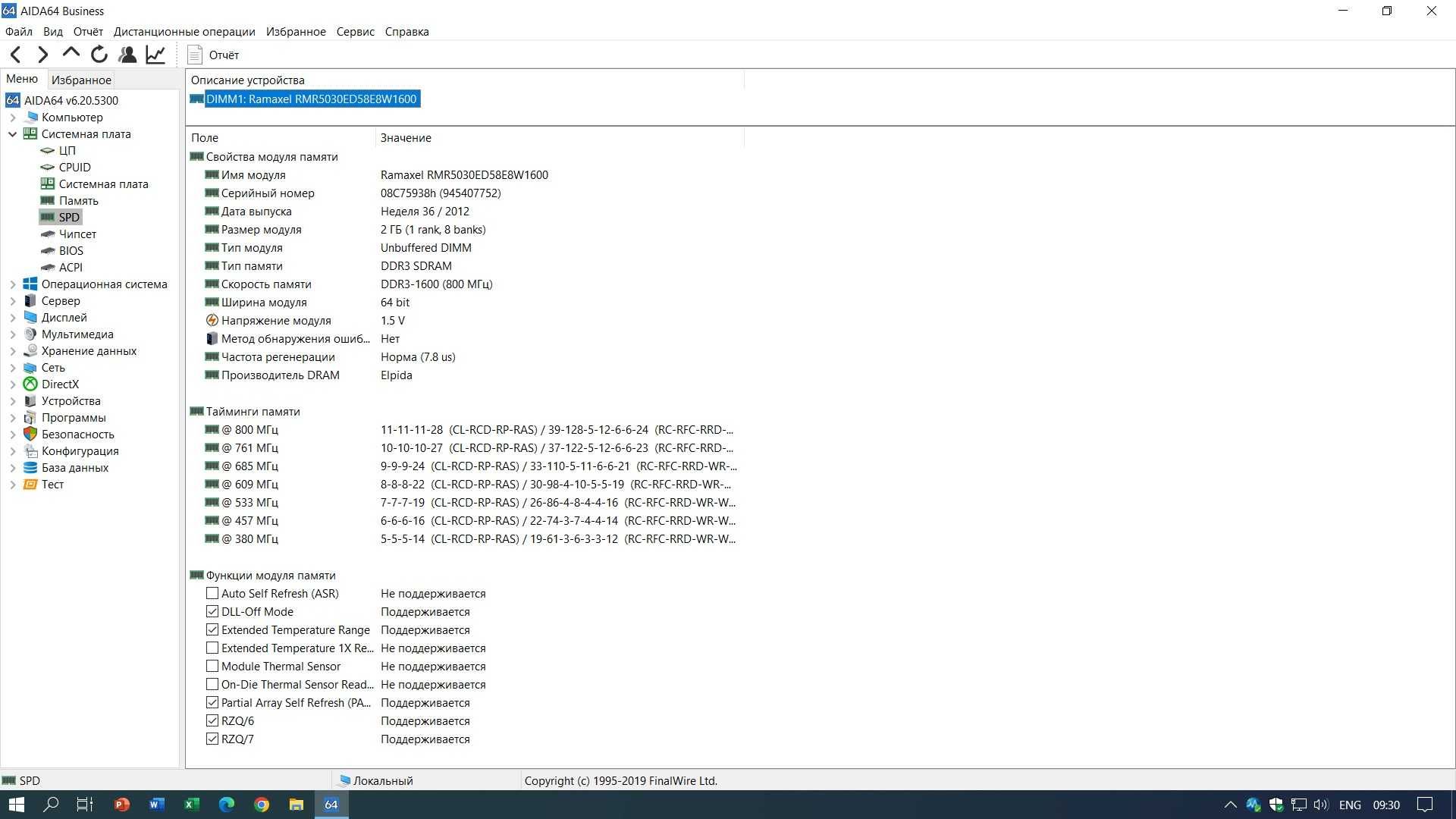Image resolution: width=1456 pixels, height=819 pixels.
Task: Open Windows Start menu
Action: 17,805
